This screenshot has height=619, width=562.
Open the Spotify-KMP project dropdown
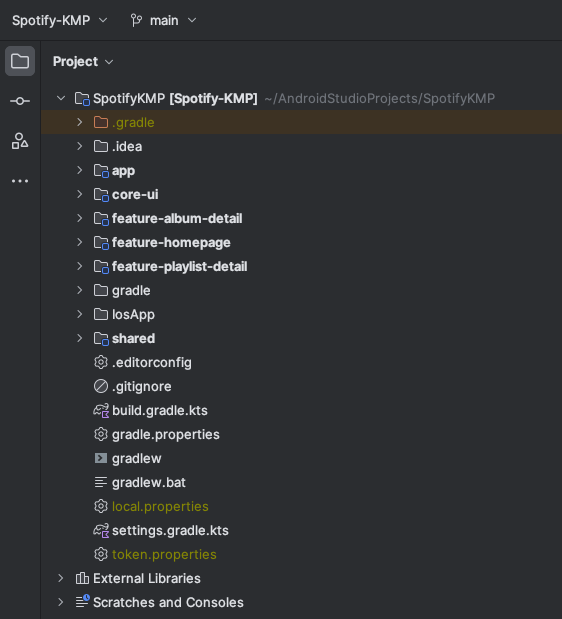coord(60,20)
